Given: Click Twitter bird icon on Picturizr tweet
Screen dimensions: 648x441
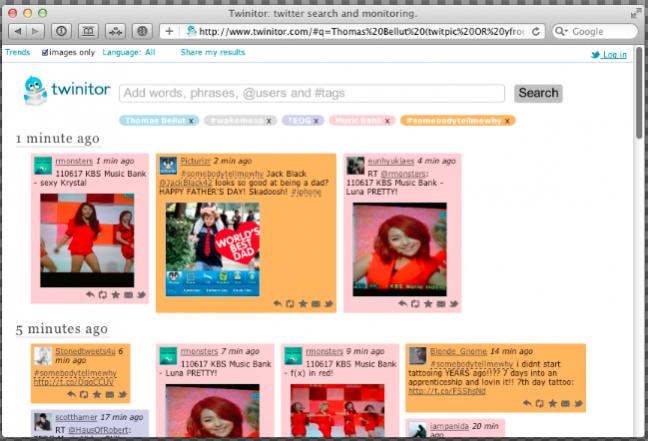Looking at the screenshot, I should (329, 304).
